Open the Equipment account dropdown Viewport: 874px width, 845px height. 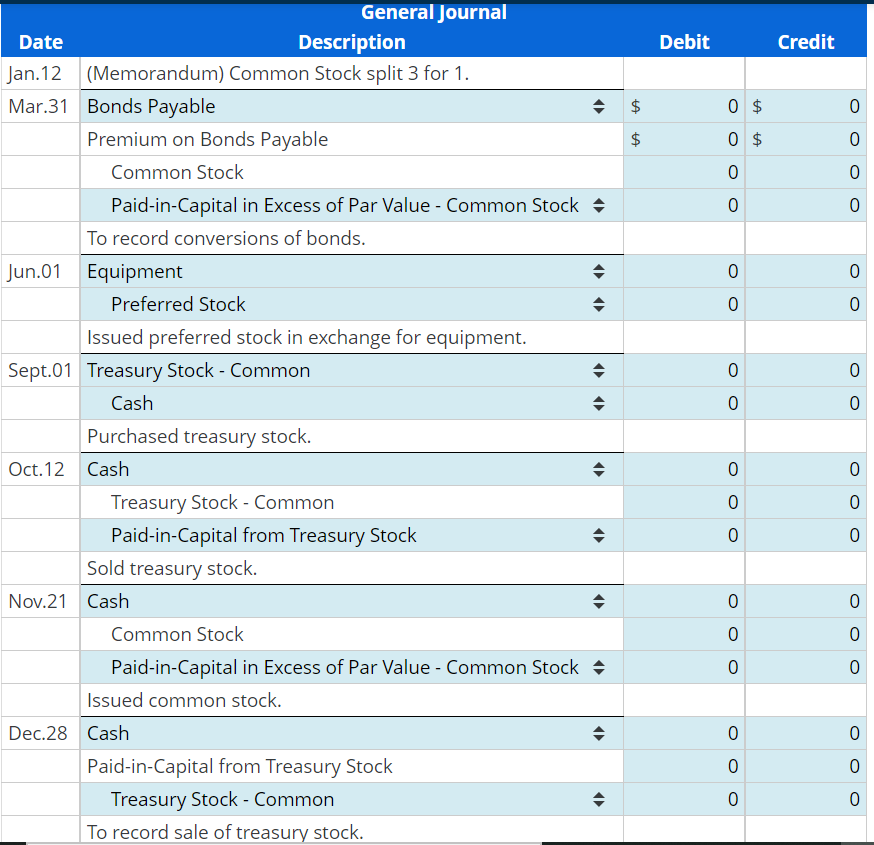(352, 271)
